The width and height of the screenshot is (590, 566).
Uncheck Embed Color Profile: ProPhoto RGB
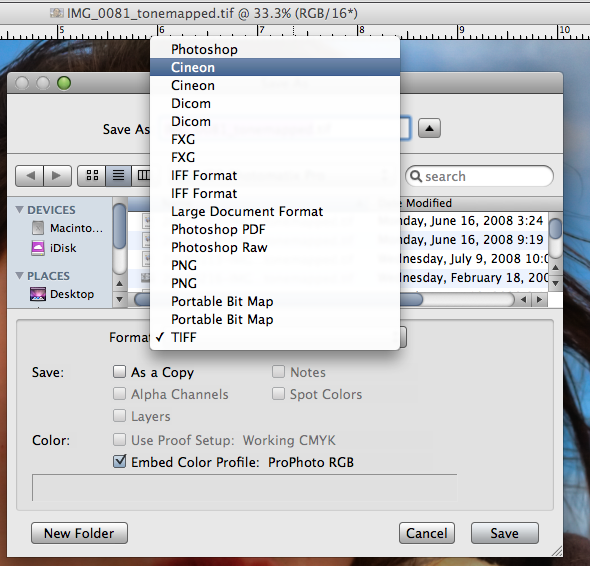coord(120,462)
